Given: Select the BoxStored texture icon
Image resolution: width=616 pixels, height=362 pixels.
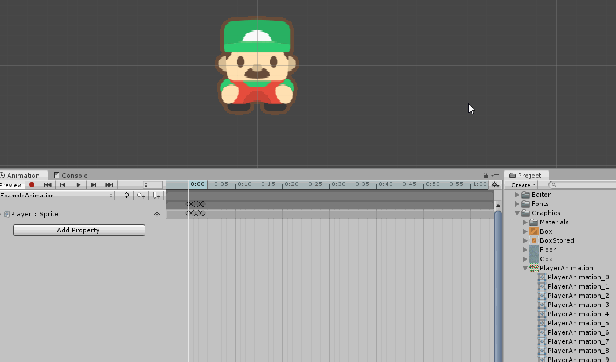Looking at the screenshot, I should pos(534,241).
